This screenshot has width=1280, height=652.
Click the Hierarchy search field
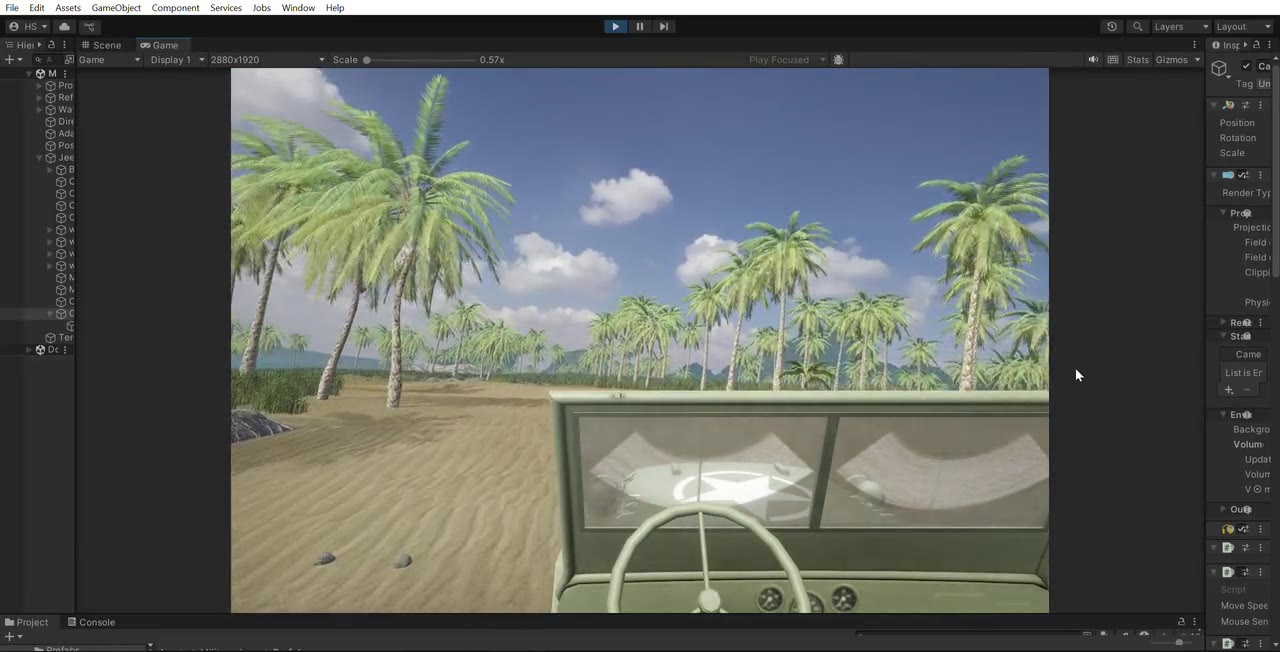[x=53, y=60]
